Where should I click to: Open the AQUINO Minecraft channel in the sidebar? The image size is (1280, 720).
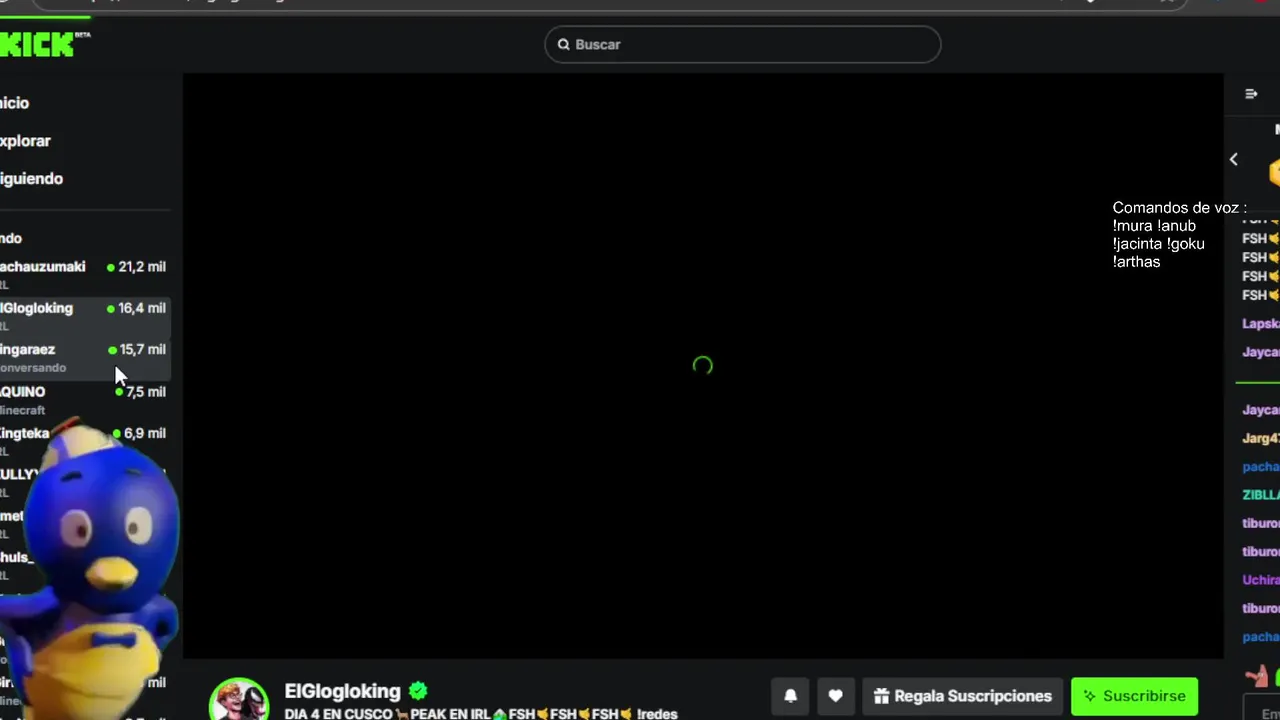[84, 399]
